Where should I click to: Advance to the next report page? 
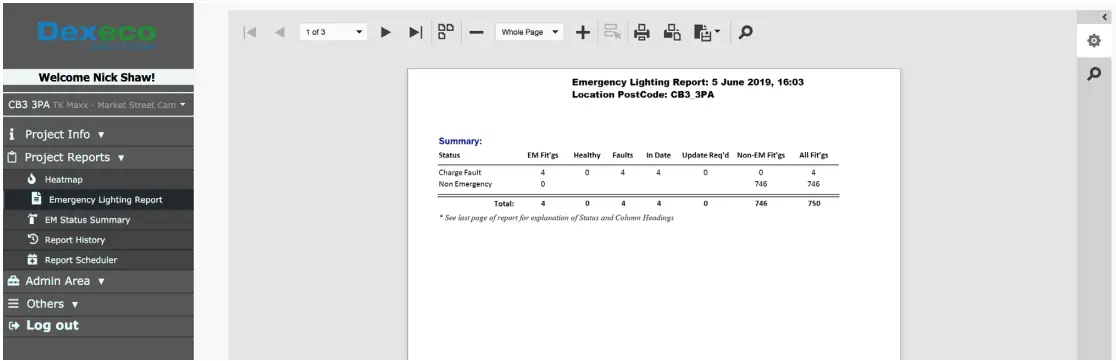tap(386, 32)
